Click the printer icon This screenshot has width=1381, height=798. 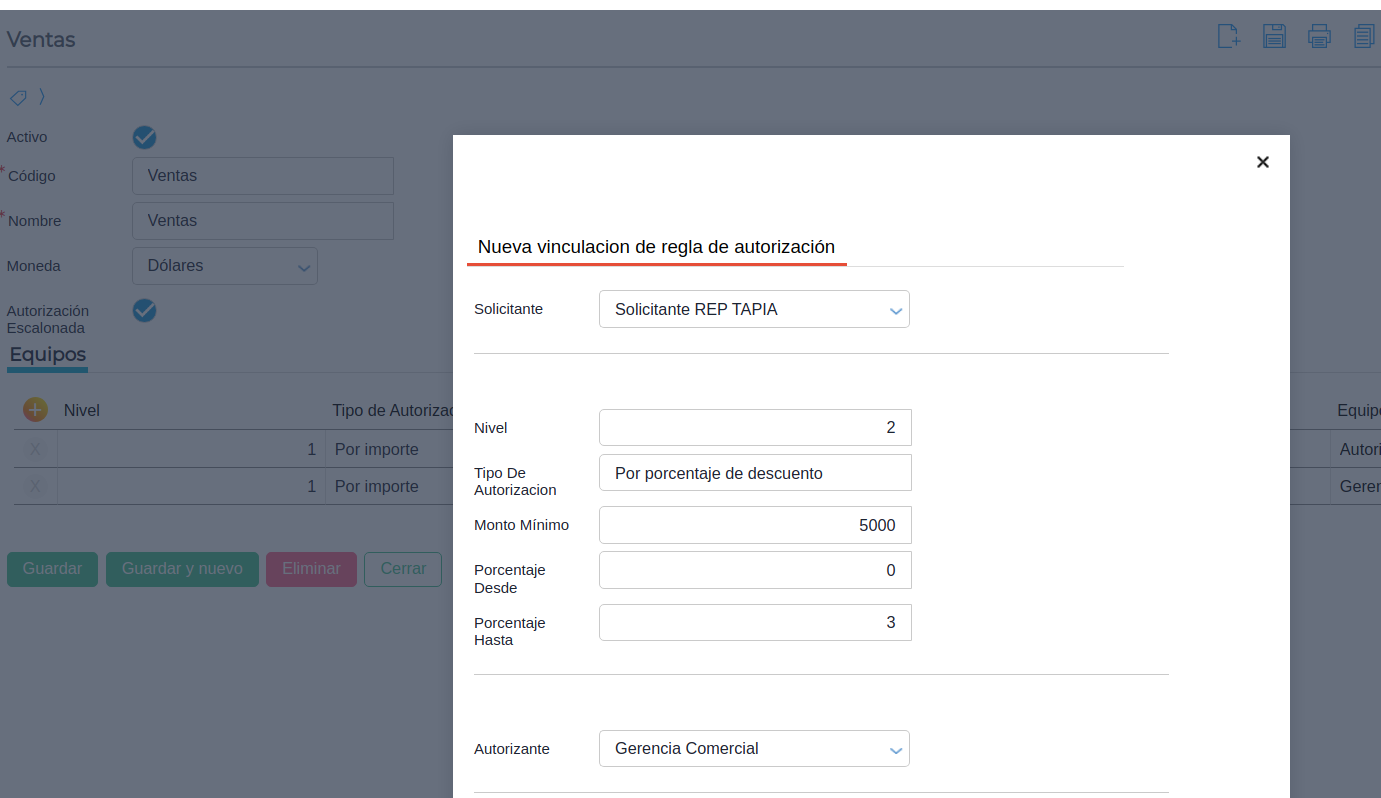click(x=1319, y=37)
